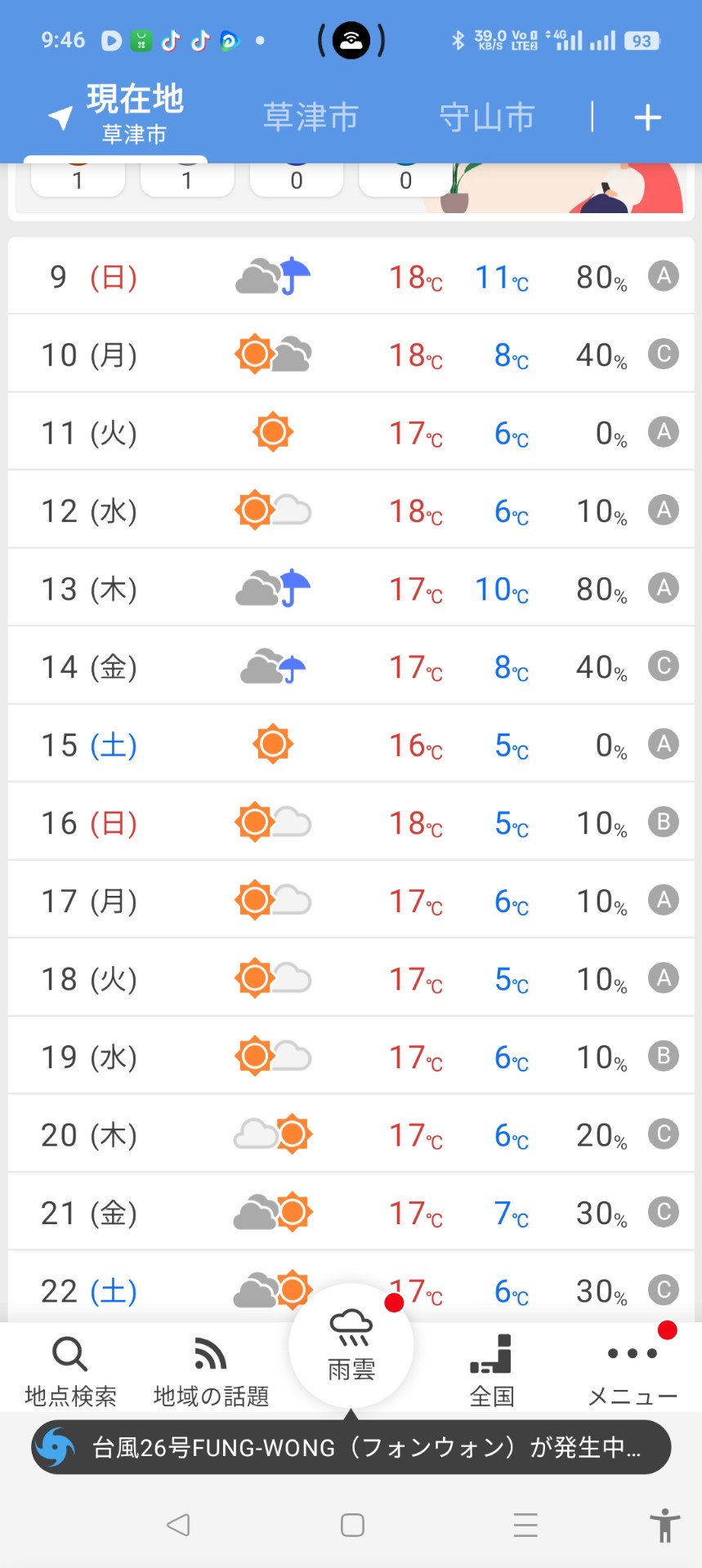Select the 現在地 current location tab
Screen dimensions: 702x1568
135,114
